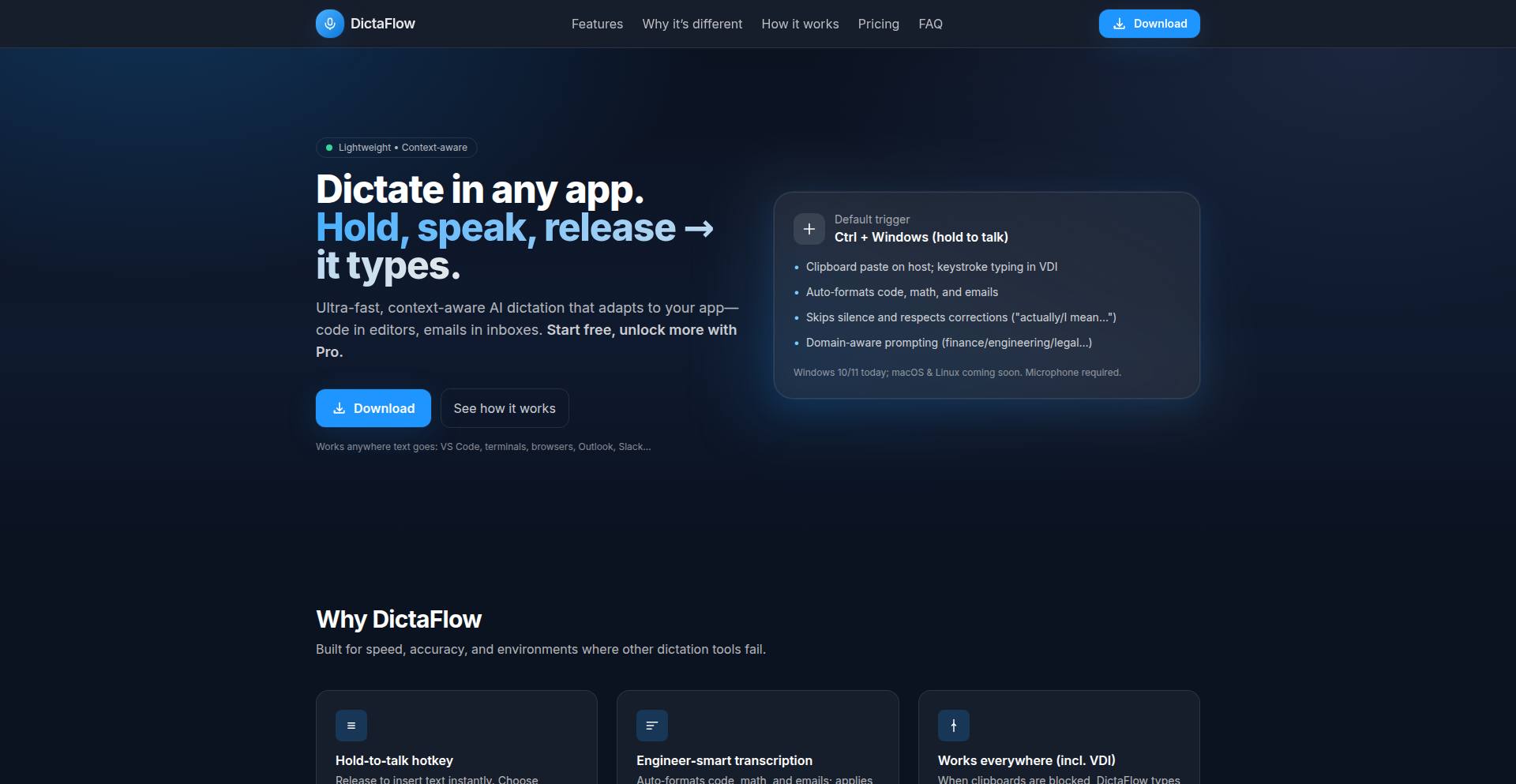Click the Engineer-smart transcription card icon
1516x784 pixels.
pos(652,726)
